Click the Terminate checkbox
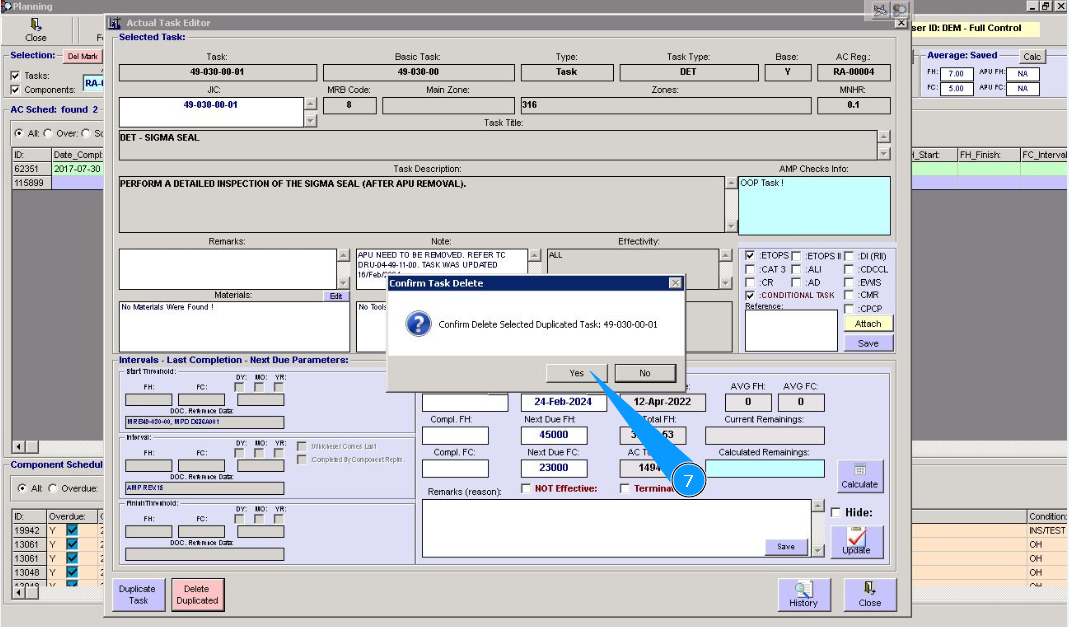The height and width of the screenshot is (629, 1069). (624, 488)
